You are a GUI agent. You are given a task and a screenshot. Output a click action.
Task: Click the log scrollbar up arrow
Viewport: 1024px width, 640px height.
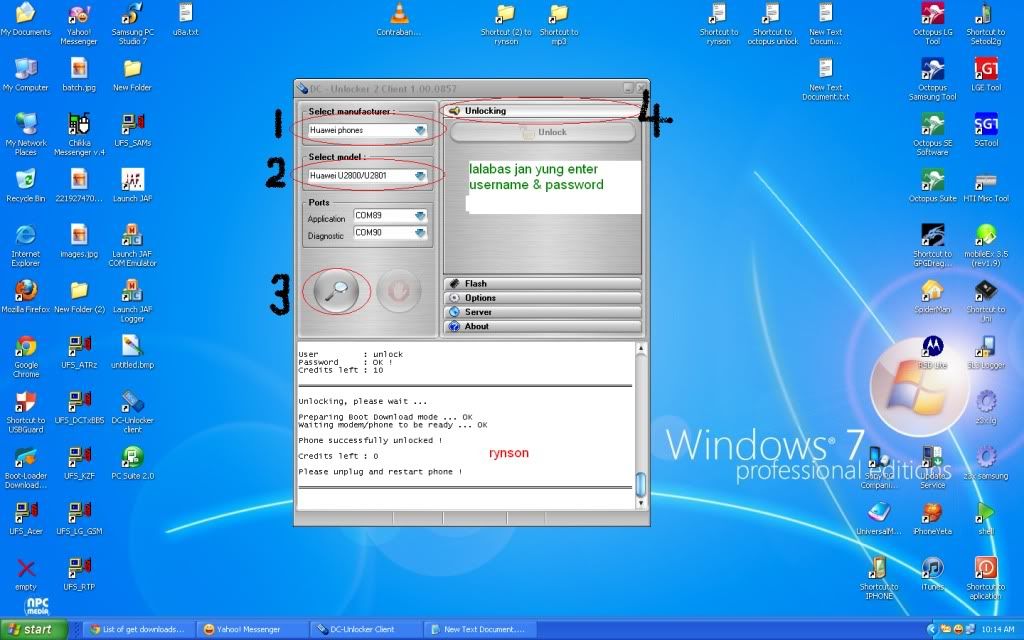(x=641, y=349)
